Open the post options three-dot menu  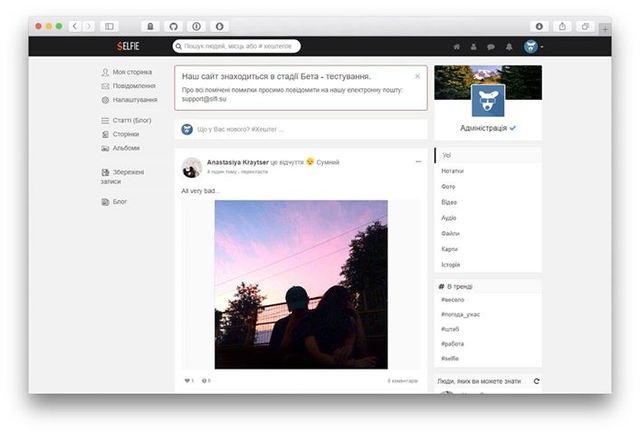coord(418,161)
